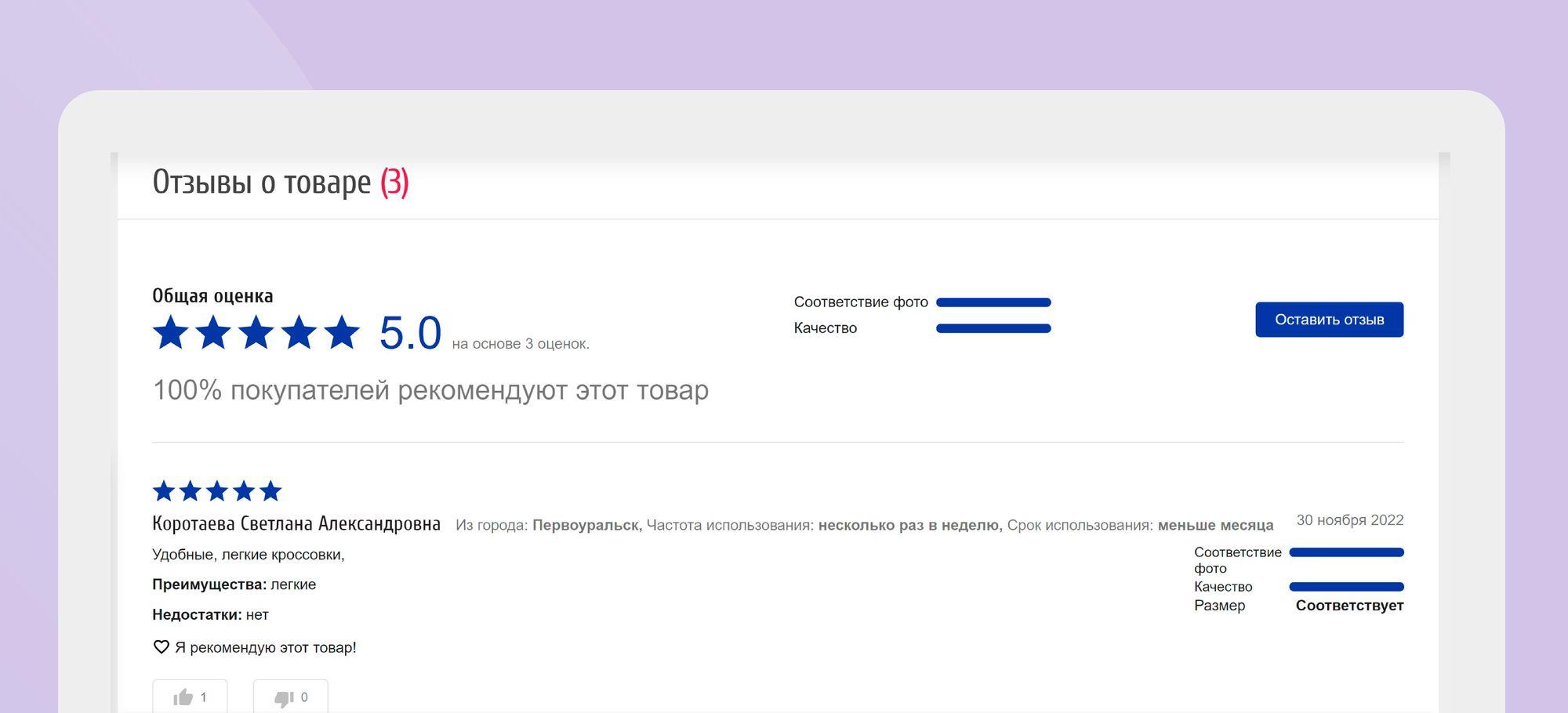
Task: Click overall 'Качество' rating bar
Action: click(993, 328)
